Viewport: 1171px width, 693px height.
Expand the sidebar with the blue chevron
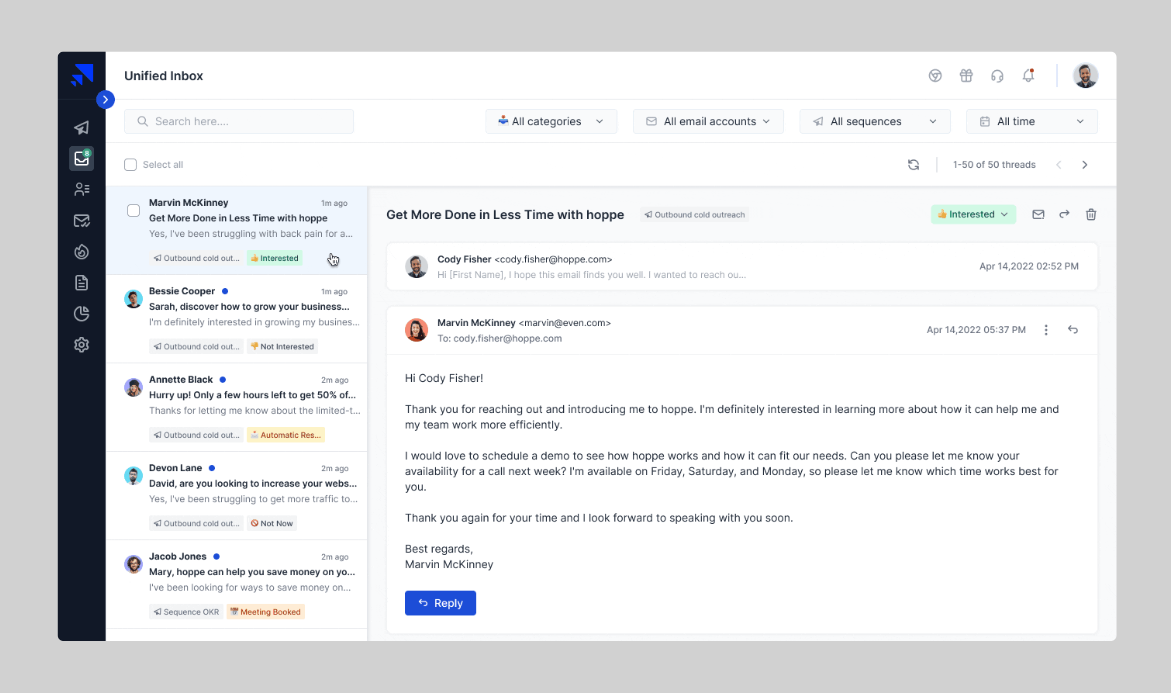pyautogui.click(x=105, y=99)
